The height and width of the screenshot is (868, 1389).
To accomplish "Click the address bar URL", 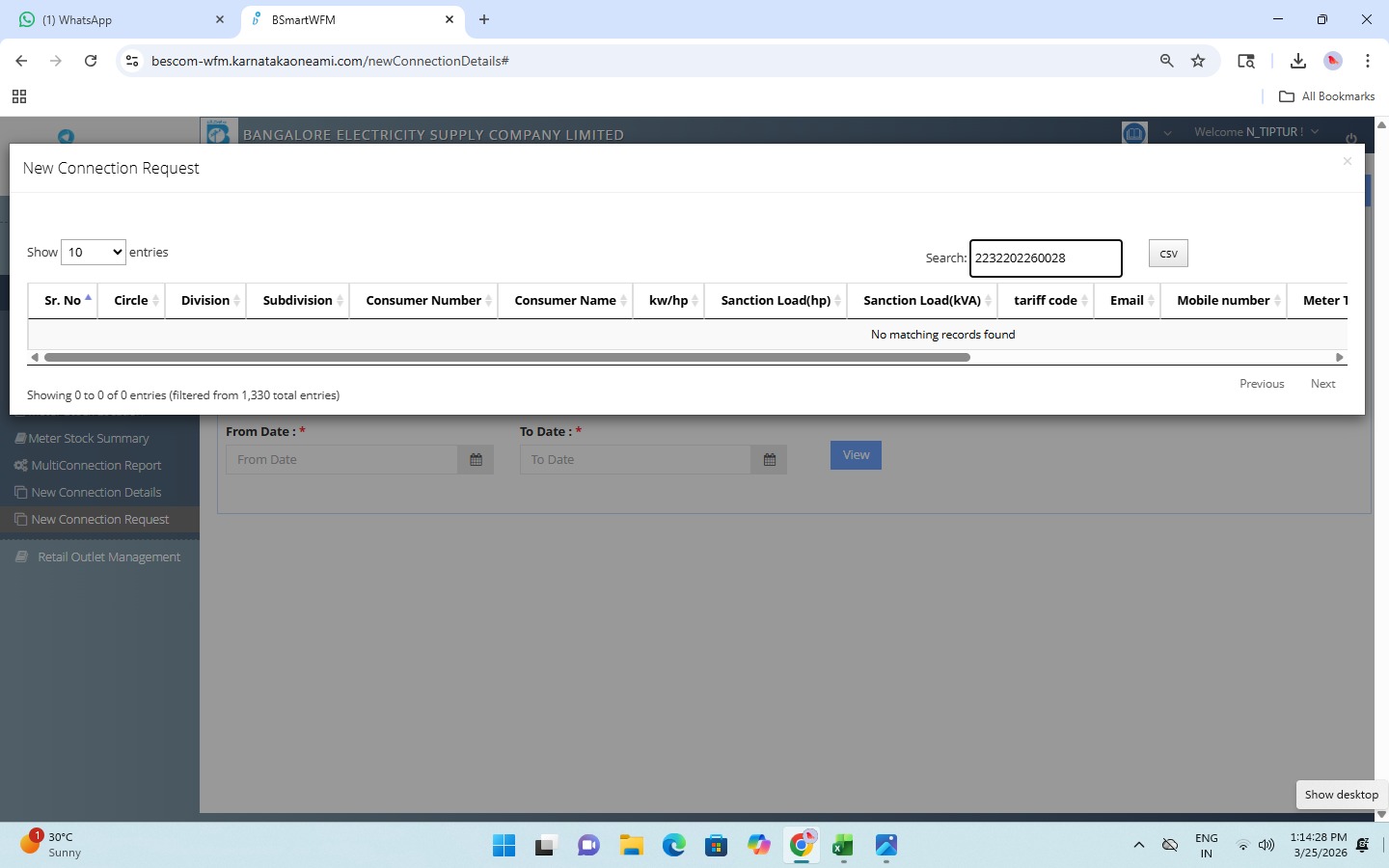I will [x=330, y=61].
